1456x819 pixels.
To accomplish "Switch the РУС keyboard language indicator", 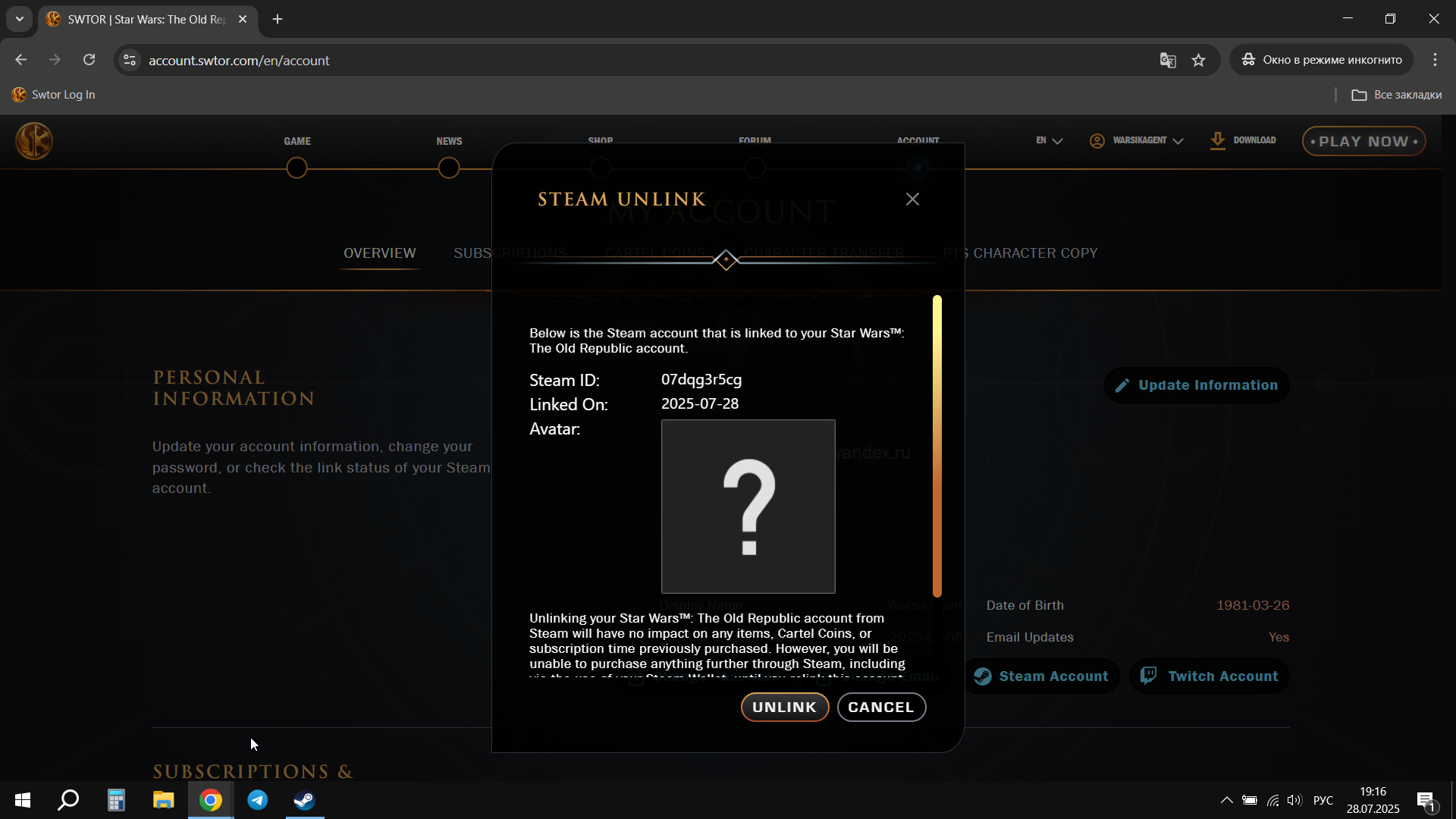I will pos(1323,800).
